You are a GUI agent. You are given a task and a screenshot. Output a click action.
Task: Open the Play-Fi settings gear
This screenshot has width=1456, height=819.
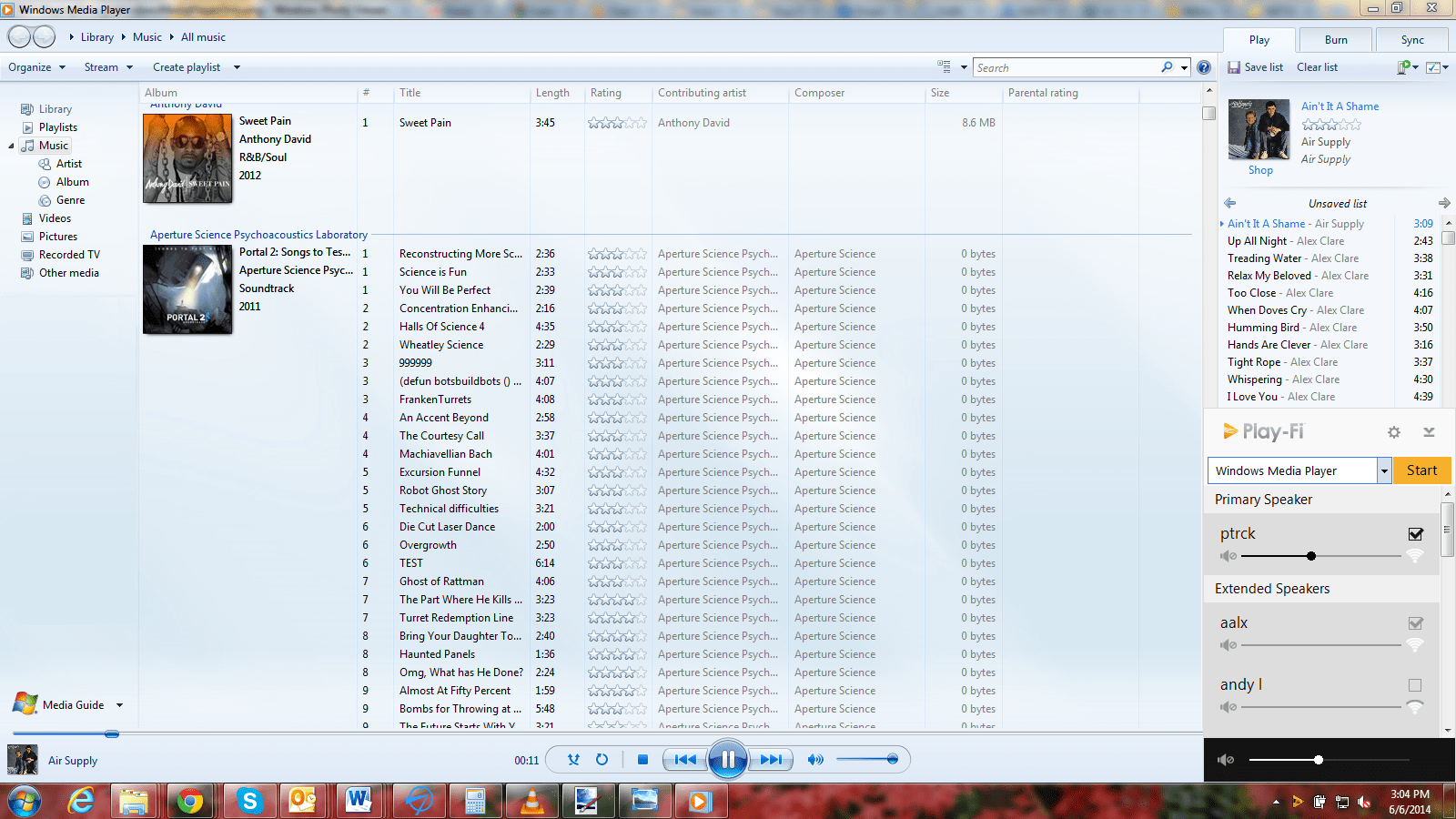(x=1393, y=432)
